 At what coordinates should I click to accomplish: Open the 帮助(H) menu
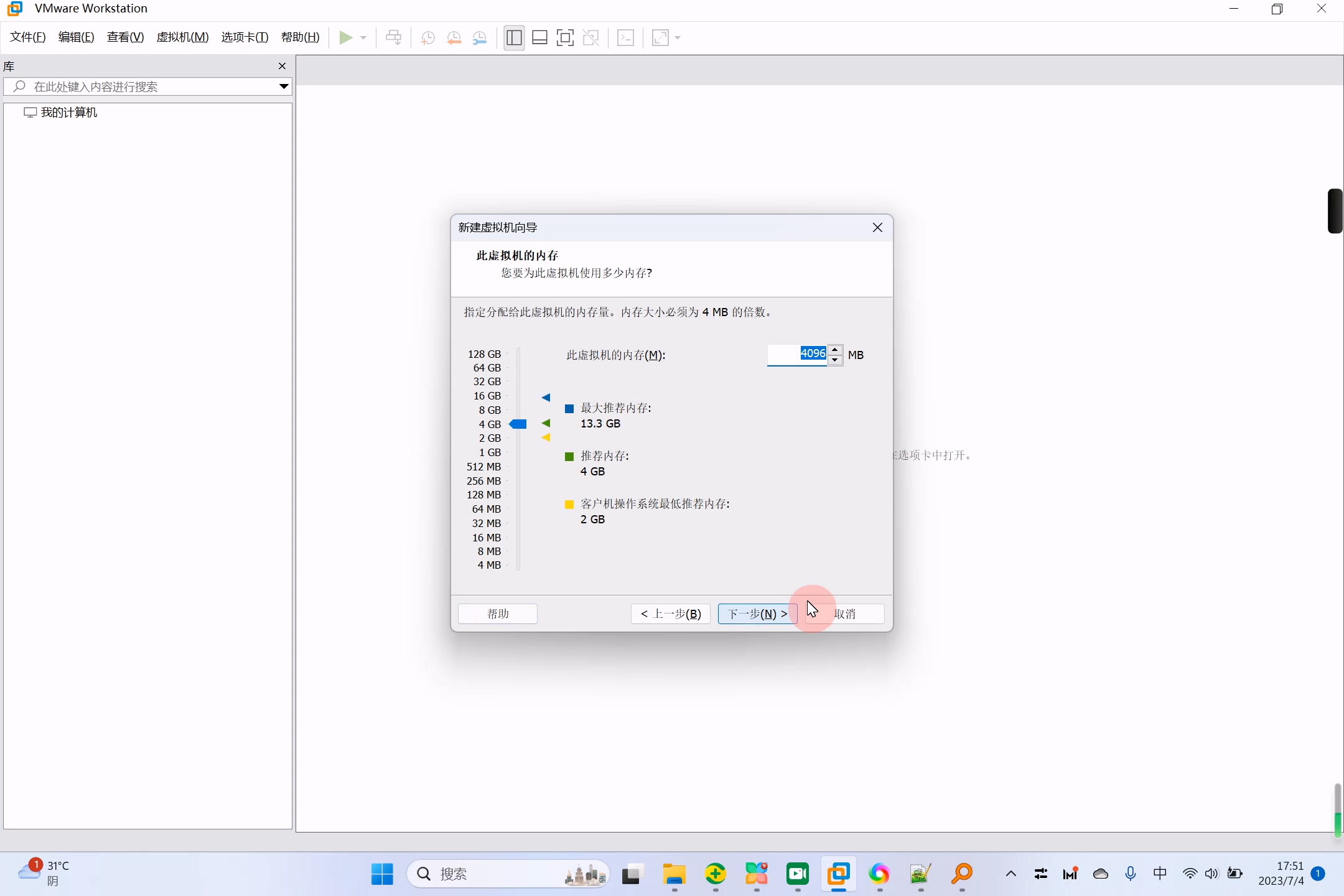click(301, 37)
